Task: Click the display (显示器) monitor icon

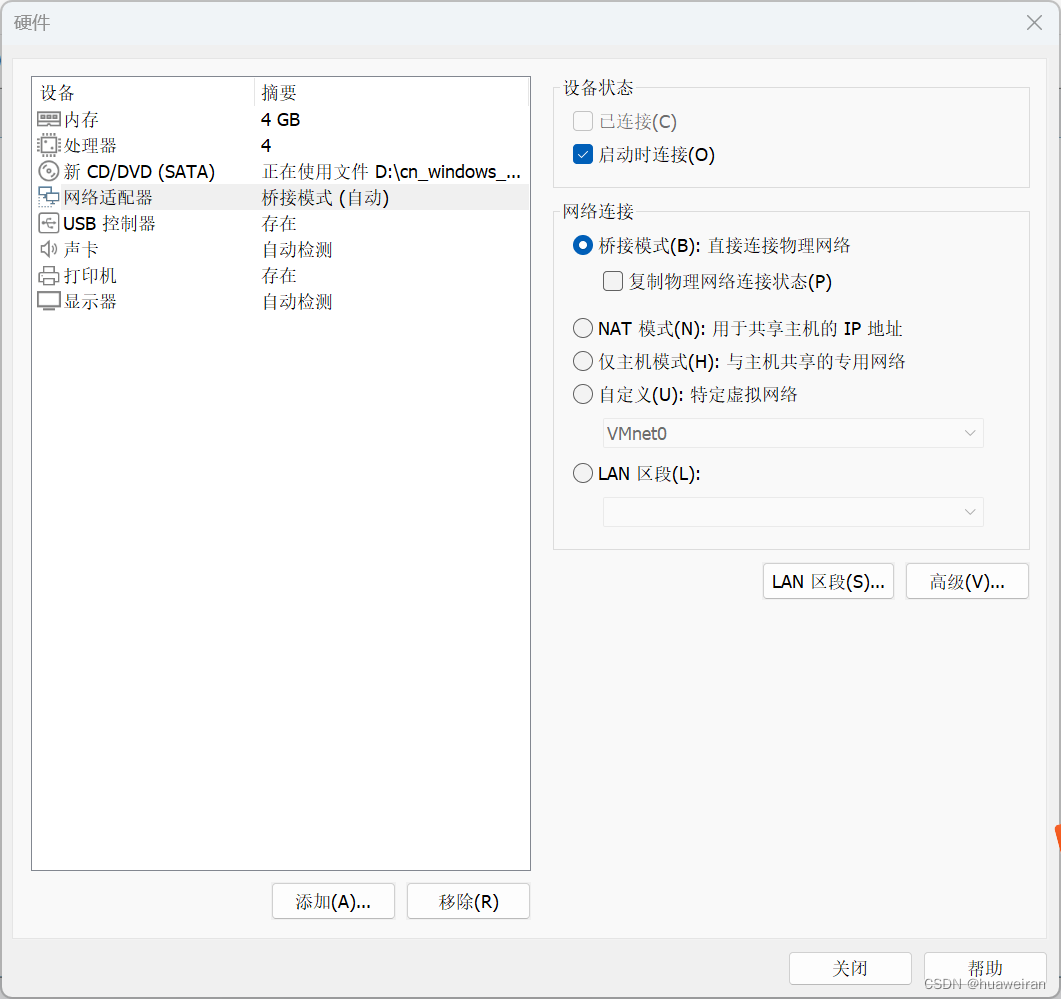Action: point(49,301)
